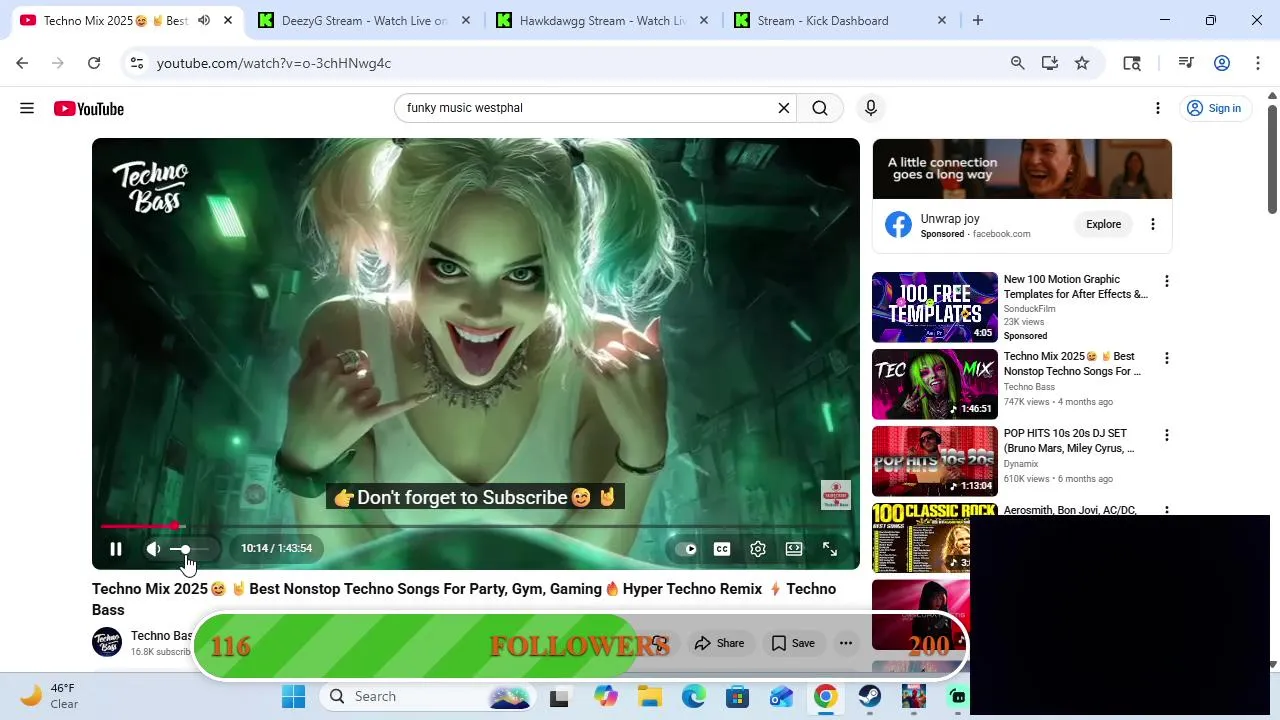Click the Explore button on Facebook ad
This screenshot has height=720, width=1280.
point(1104,224)
